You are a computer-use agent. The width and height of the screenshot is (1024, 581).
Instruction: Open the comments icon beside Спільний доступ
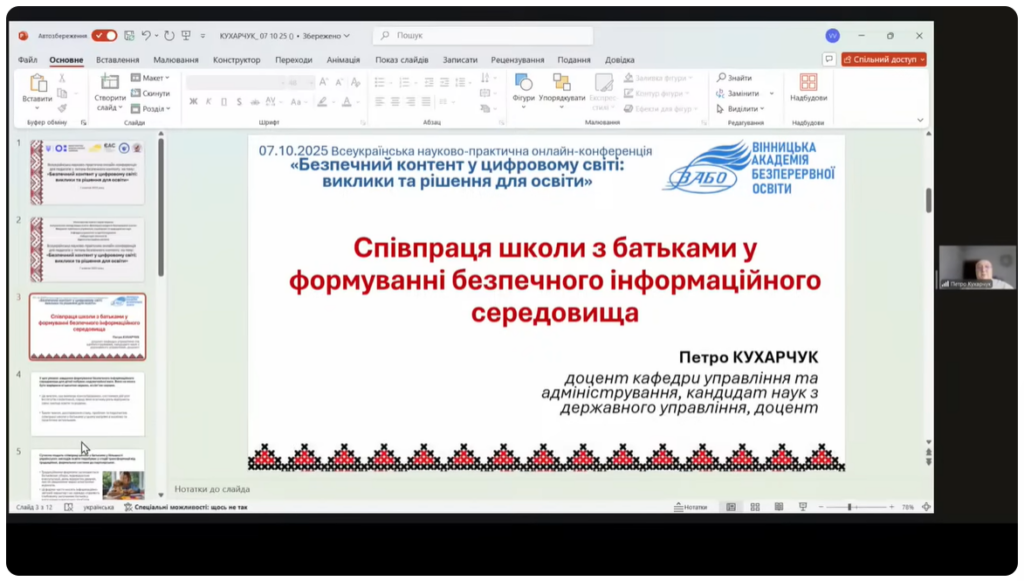(829, 59)
